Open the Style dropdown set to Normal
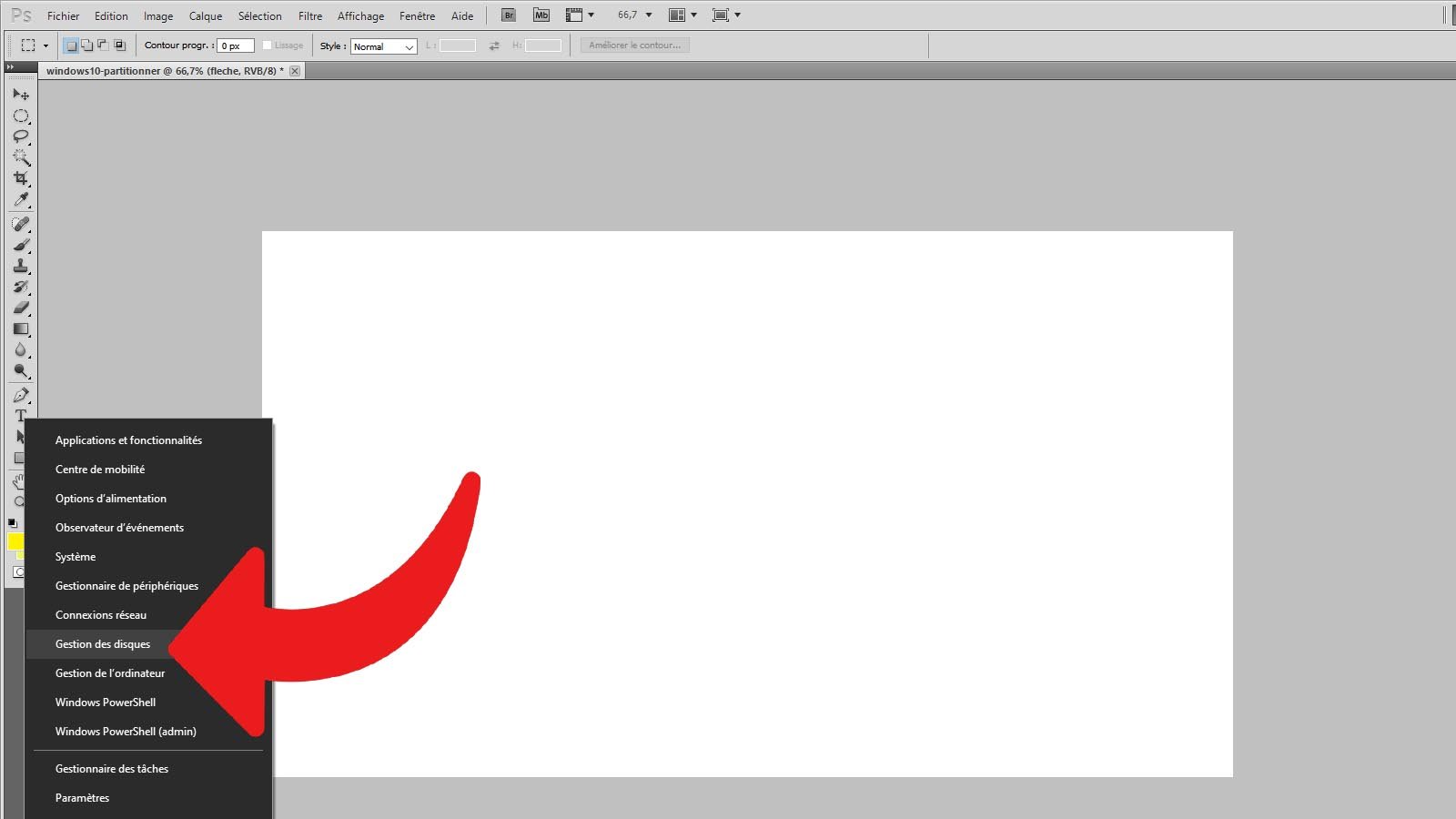 pos(383,46)
